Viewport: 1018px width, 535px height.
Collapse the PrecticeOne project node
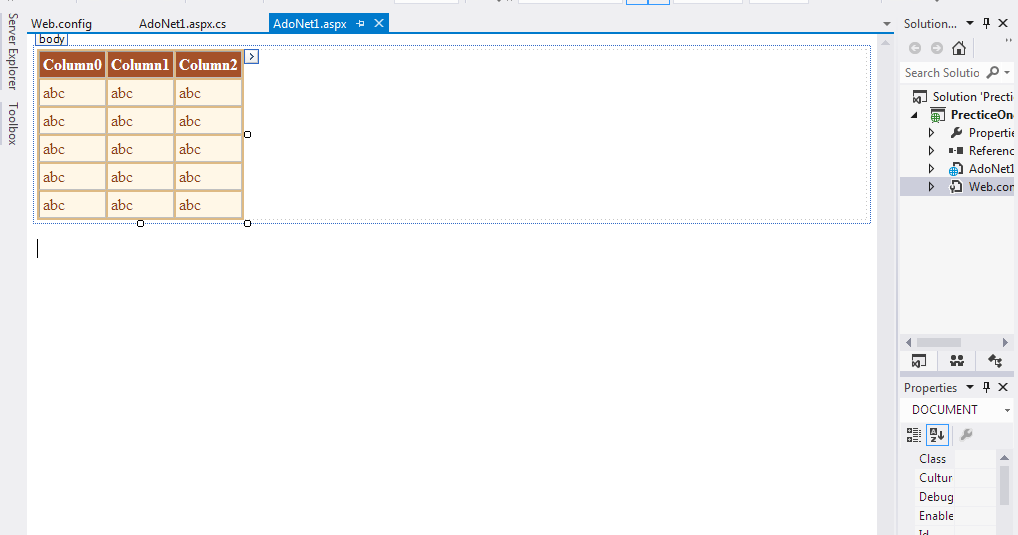pyautogui.click(x=915, y=115)
